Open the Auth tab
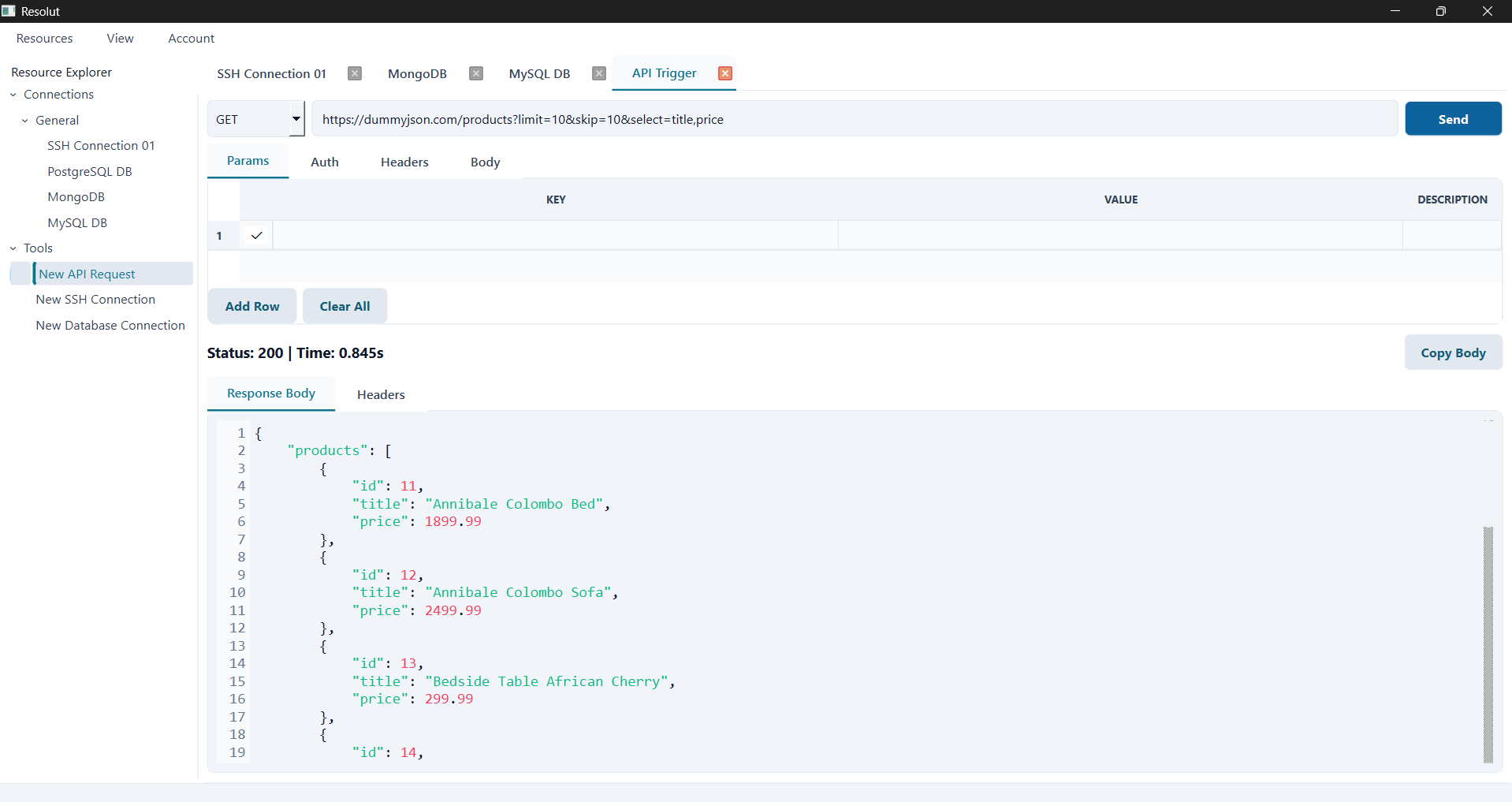This screenshot has height=802, width=1512. click(x=324, y=162)
